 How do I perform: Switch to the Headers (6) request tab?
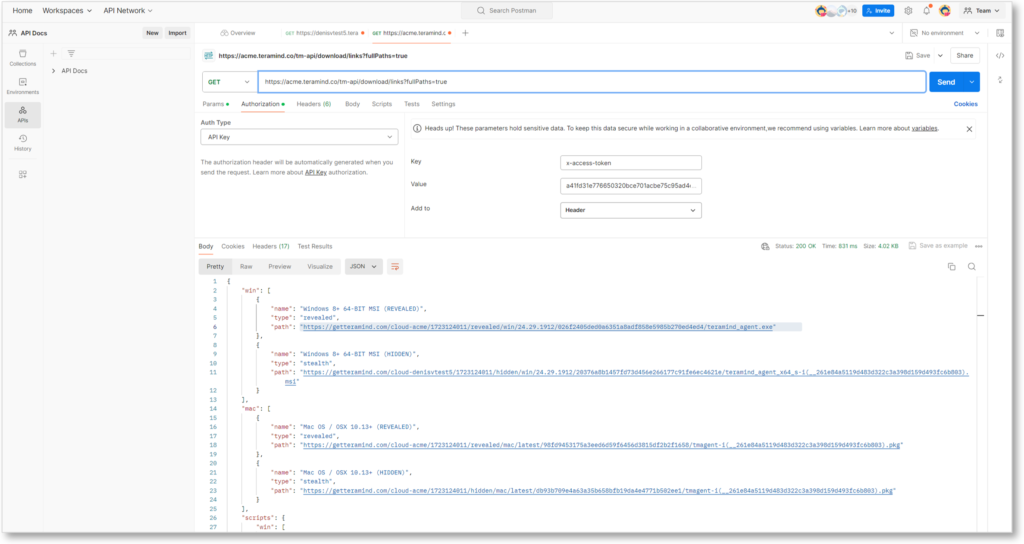coord(313,104)
